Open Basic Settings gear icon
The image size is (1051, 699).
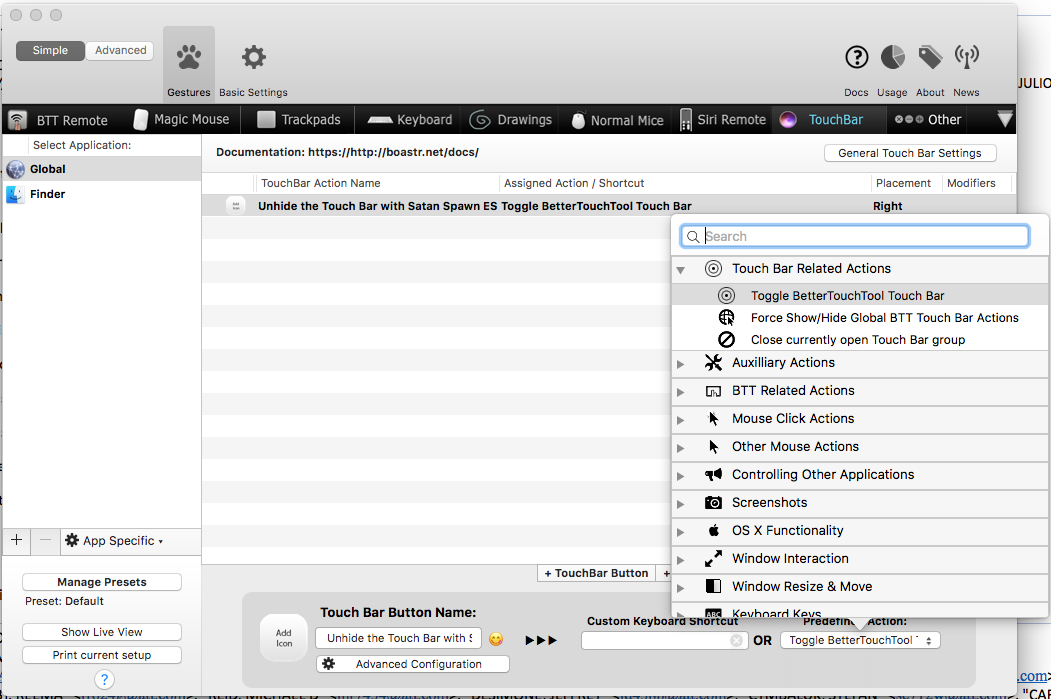tap(253, 57)
